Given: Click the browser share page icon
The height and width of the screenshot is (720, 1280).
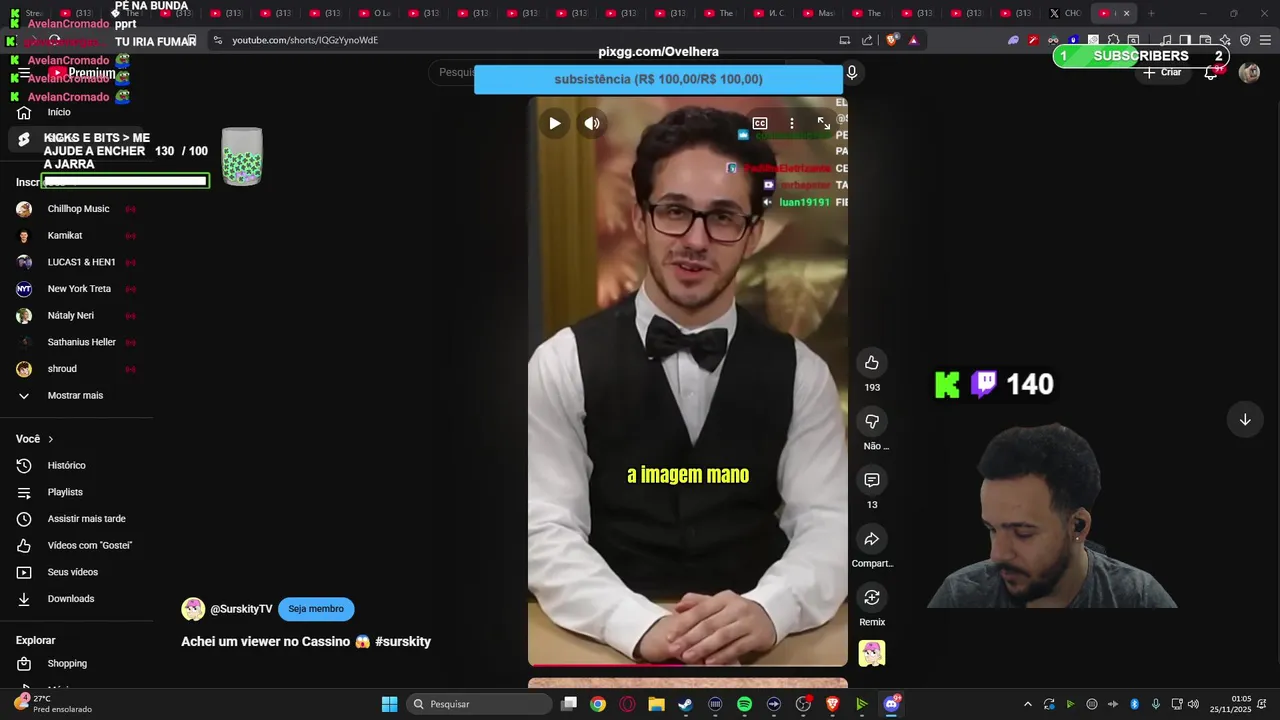Looking at the screenshot, I should pyautogui.click(x=867, y=40).
